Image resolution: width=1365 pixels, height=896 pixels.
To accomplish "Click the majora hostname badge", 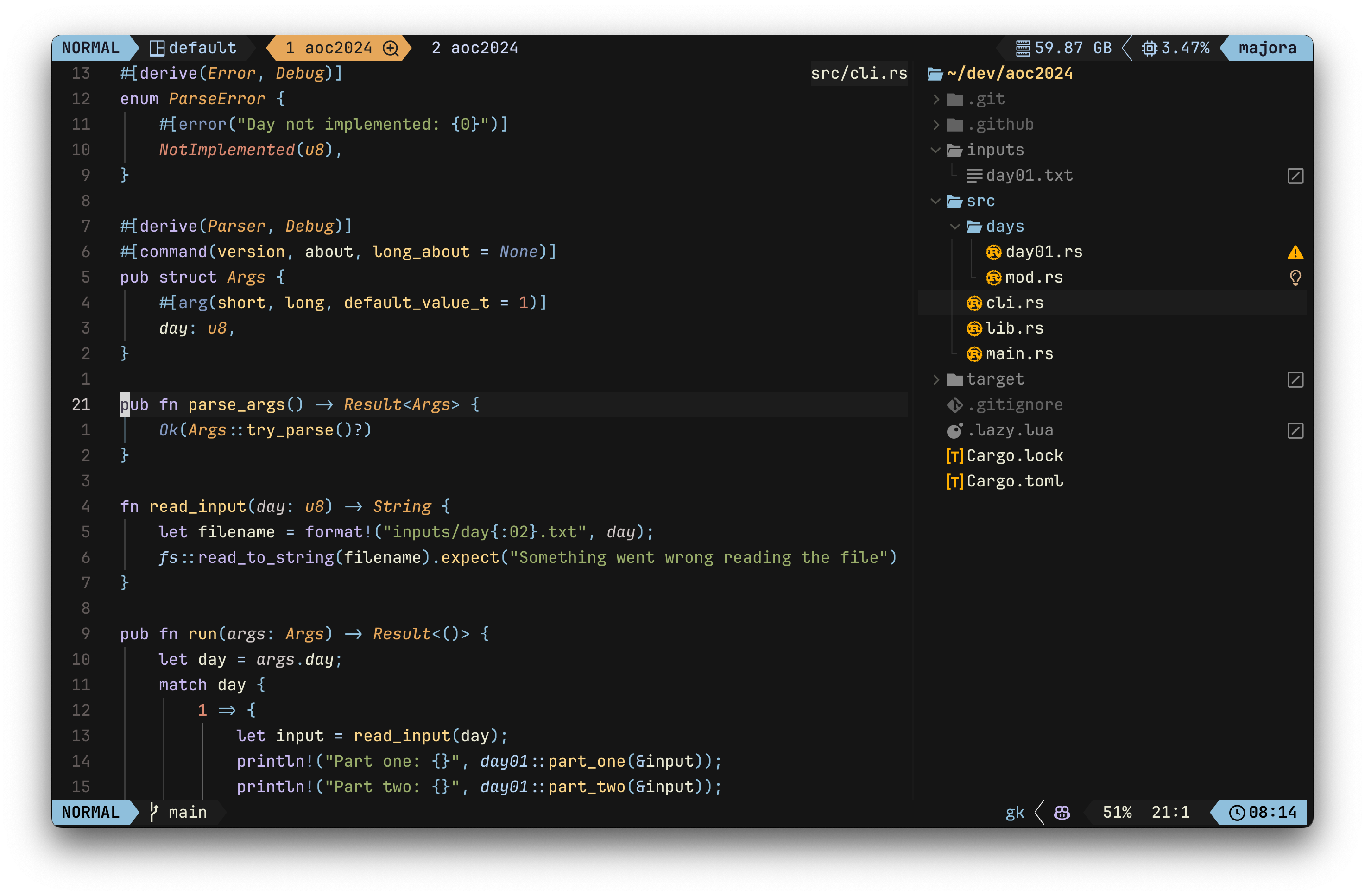I will coord(1267,48).
